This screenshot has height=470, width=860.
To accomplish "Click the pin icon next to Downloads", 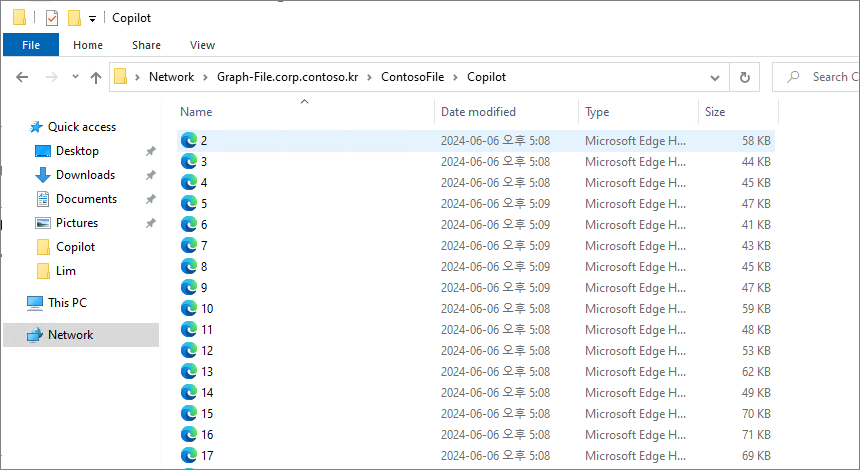I will 150,175.
